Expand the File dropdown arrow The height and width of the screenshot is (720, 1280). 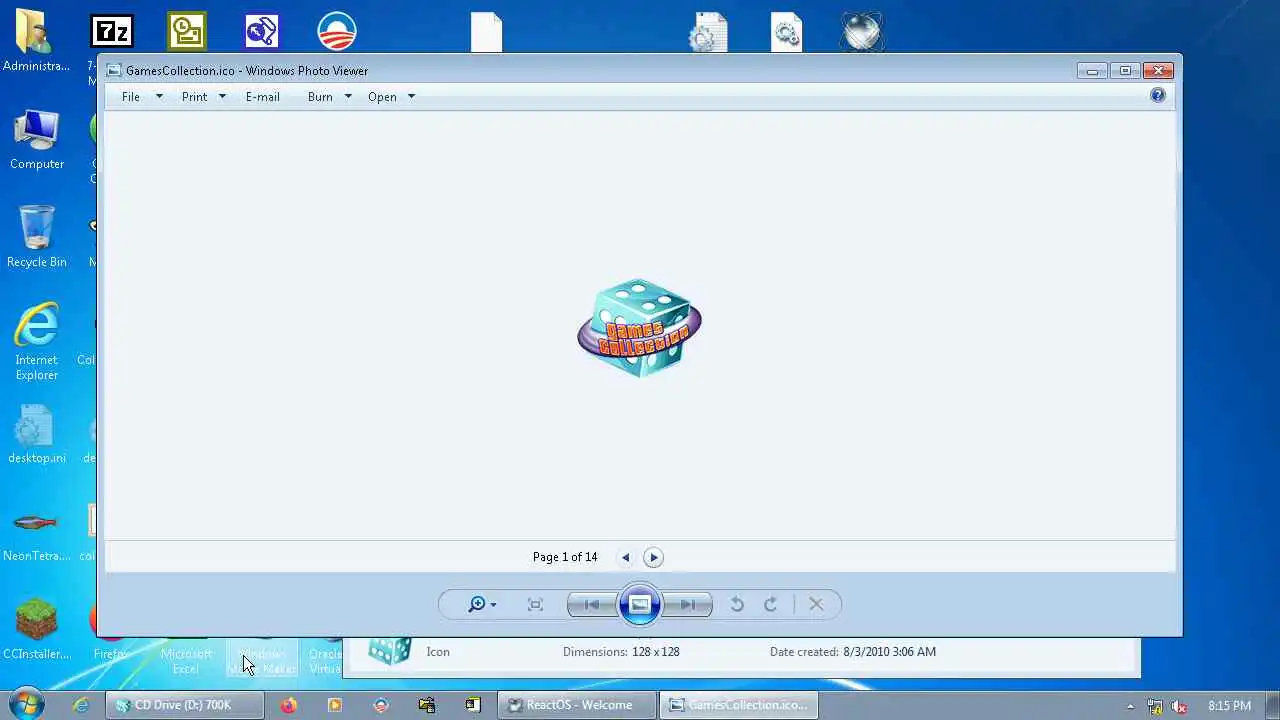[x=159, y=97]
